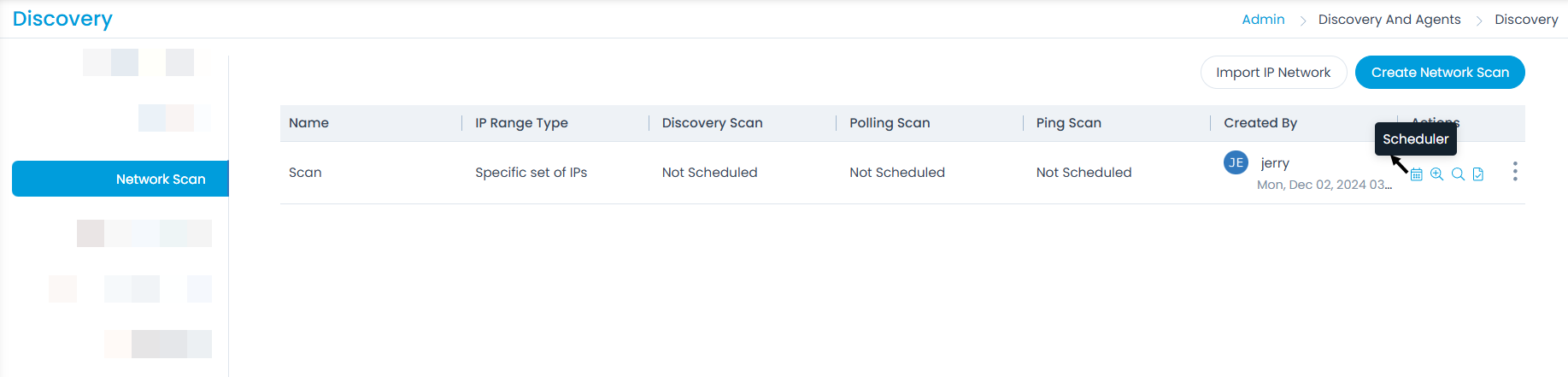
Task: Open the Scheduler calendar icon for Scan
Action: coord(1416,174)
